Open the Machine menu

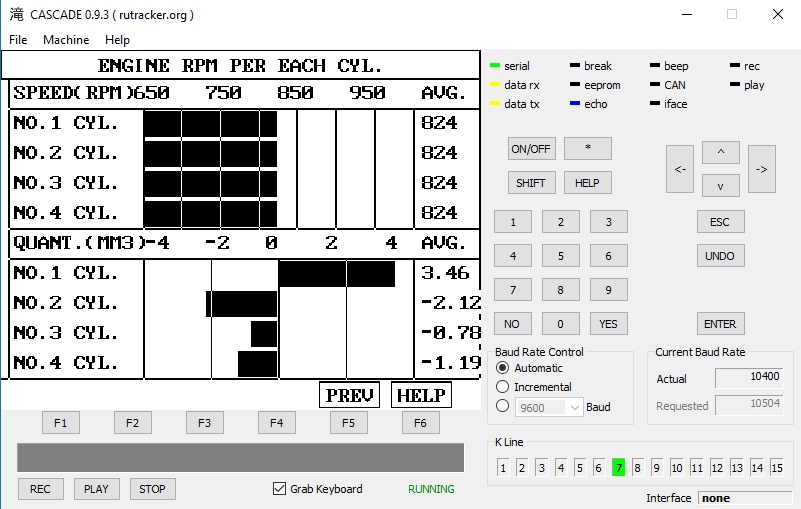tap(66, 40)
